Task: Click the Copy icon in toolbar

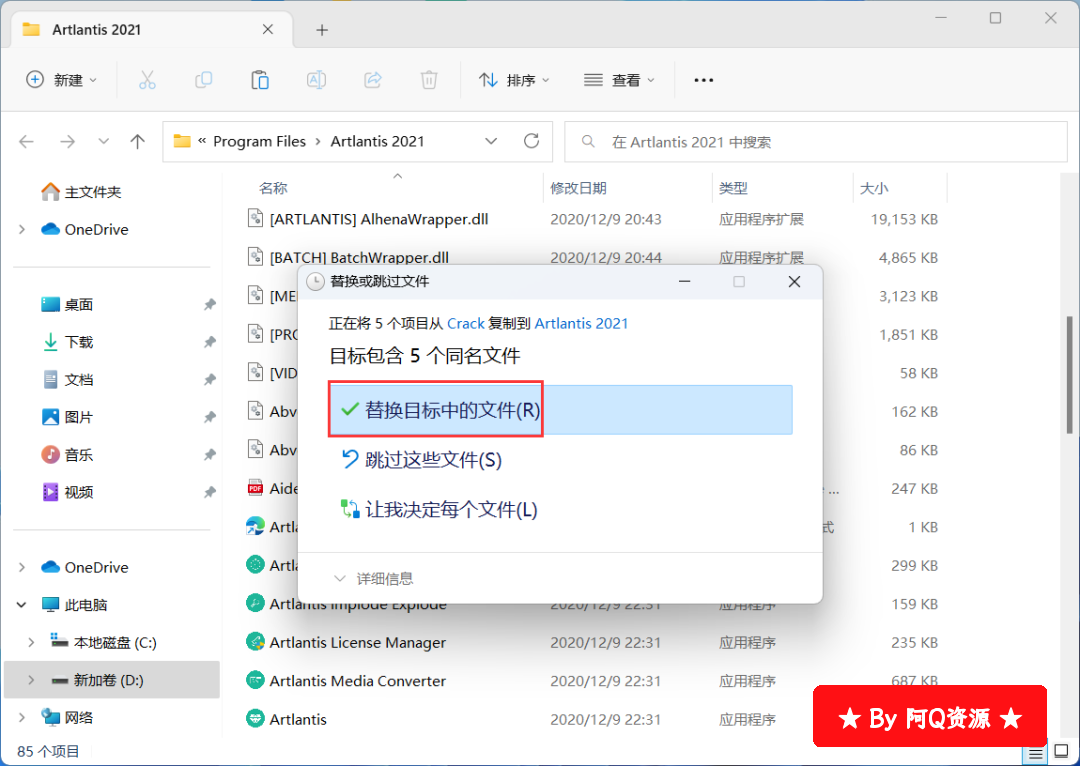Action: pyautogui.click(x=203, y=80)
